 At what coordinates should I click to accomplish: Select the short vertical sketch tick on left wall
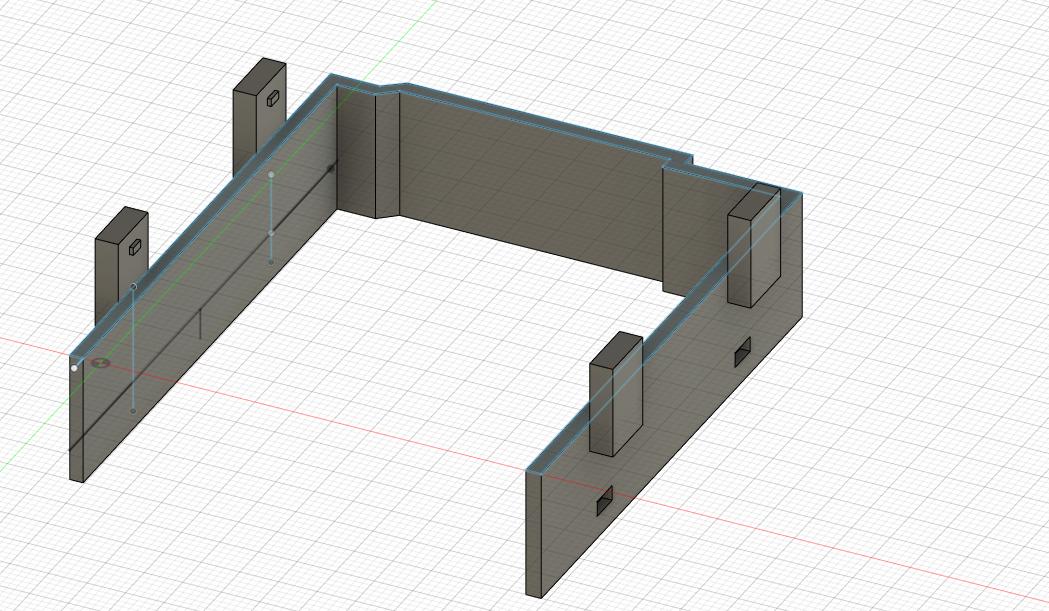[x=200, y=324]
